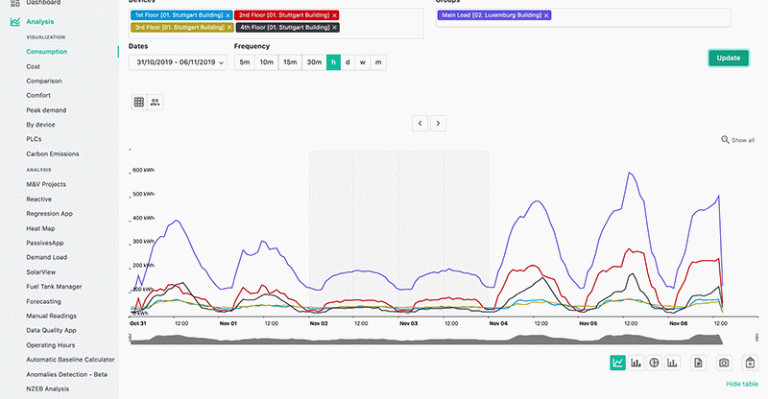
Task: Click the camera snapshot icon
Action: click(x=724, y=363)
